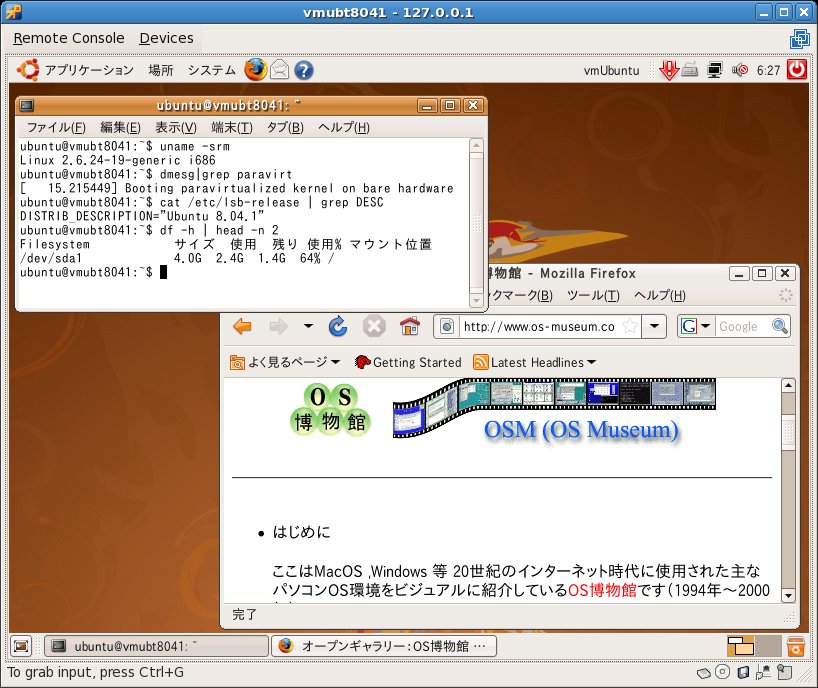Click the terminal scrollbar up arrow

[x=476, y=145]
